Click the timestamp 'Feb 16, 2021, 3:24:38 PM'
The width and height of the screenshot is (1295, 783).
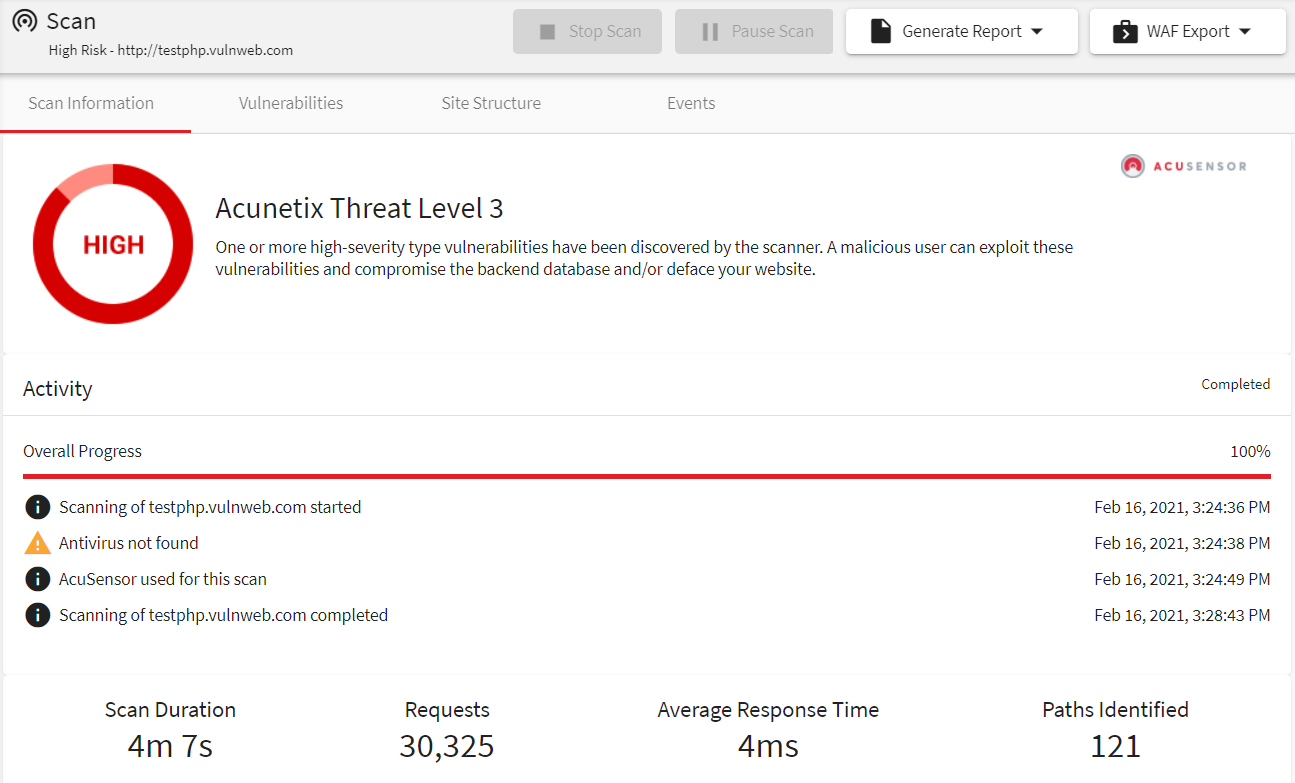tap(1182, 543)
